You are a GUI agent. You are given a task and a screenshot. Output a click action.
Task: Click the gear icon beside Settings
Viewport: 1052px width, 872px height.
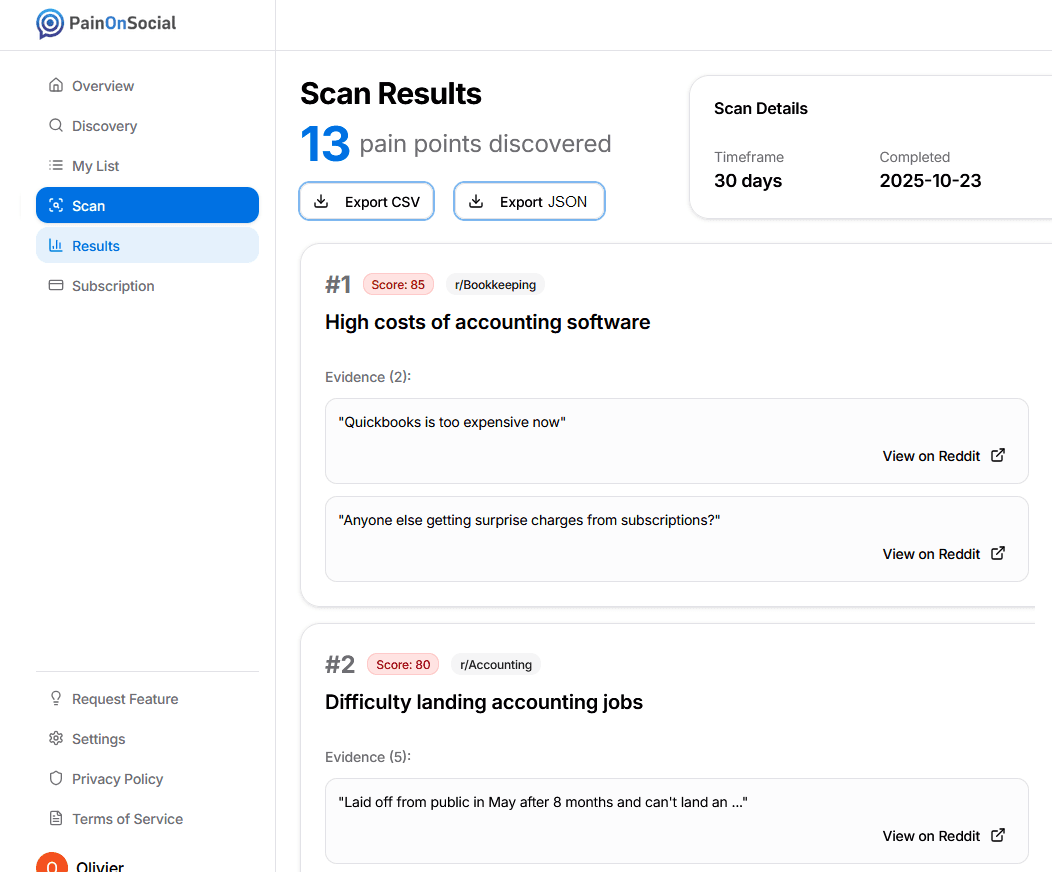point(55,738)
